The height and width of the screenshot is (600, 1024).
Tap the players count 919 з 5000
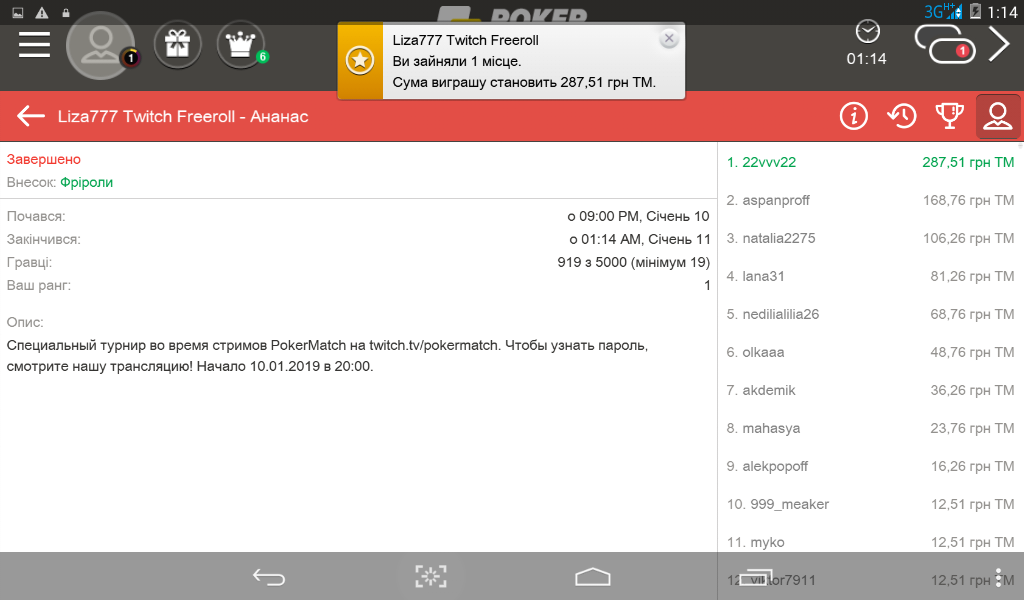(633, 262)
